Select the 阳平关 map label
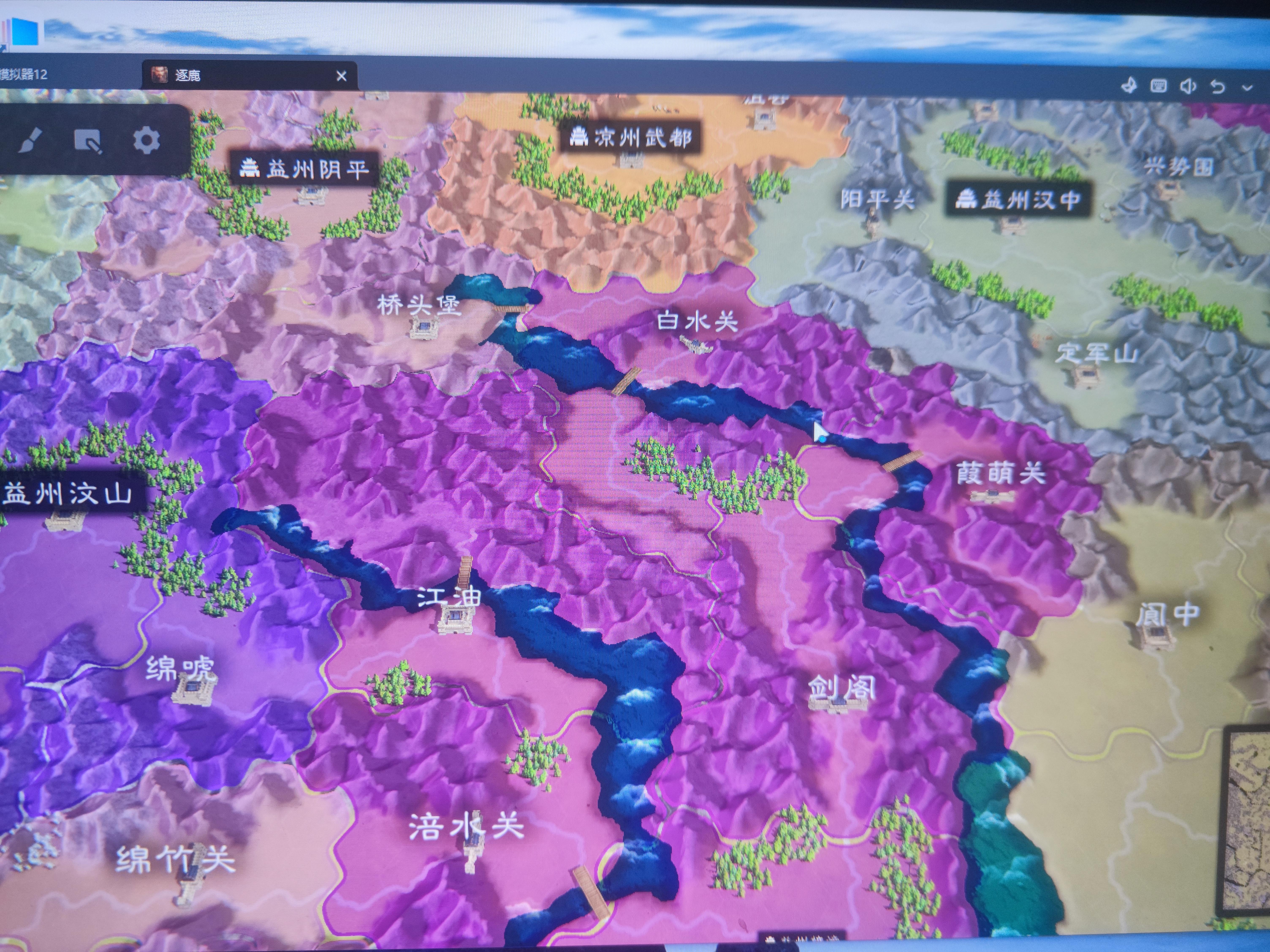Screen dimensions: 1270x952 point(877,199)
